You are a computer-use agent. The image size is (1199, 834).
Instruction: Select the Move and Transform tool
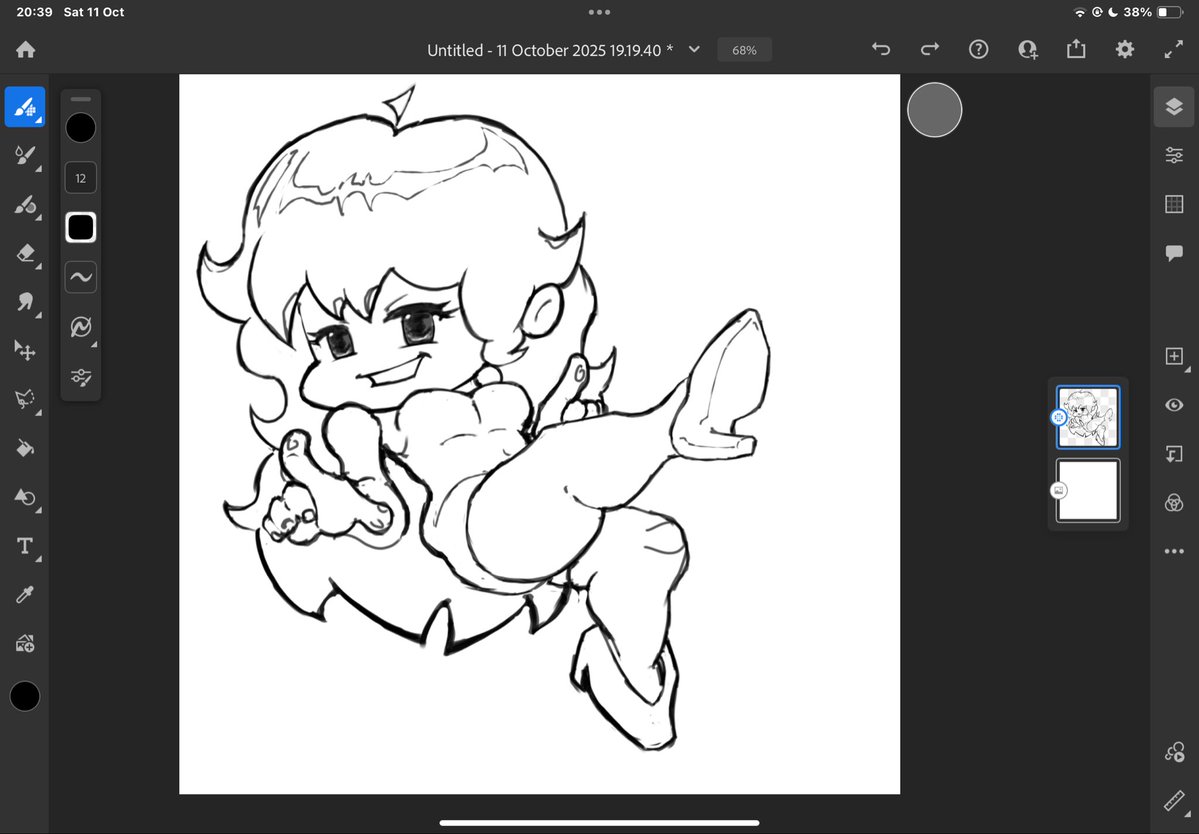pos(25,350)
